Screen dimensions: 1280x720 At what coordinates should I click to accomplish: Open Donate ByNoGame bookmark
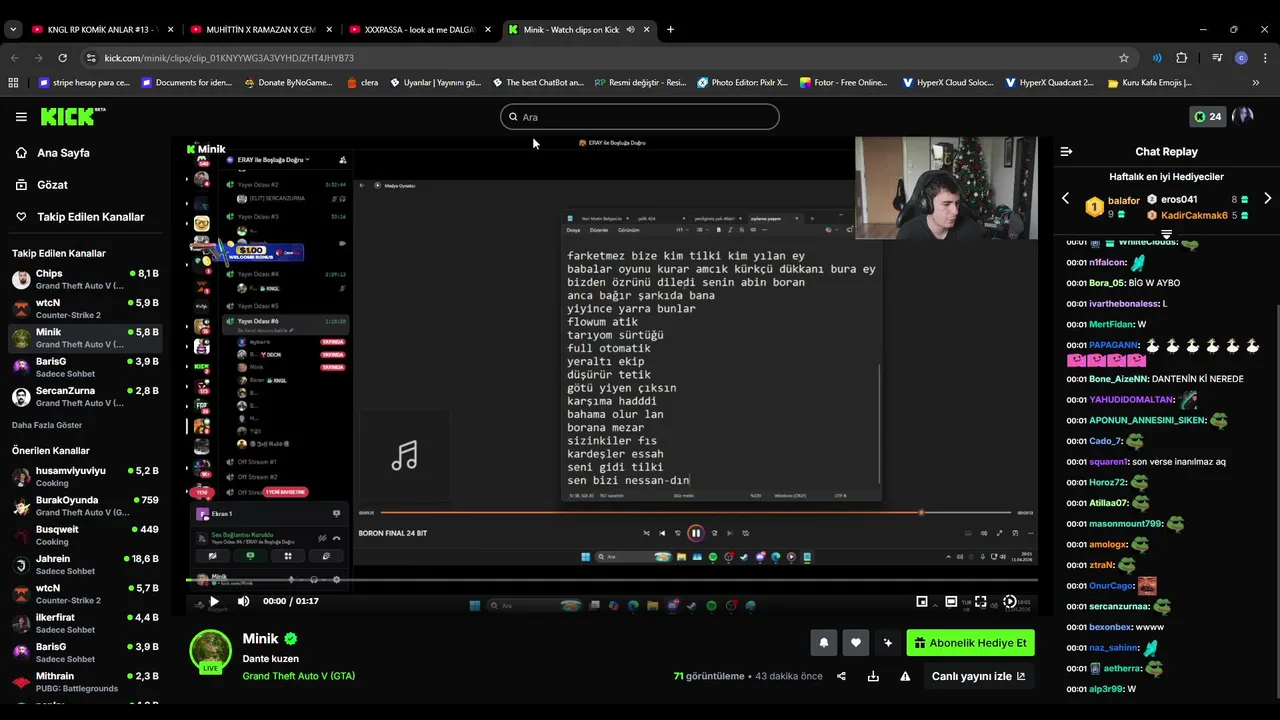[288, 83]
